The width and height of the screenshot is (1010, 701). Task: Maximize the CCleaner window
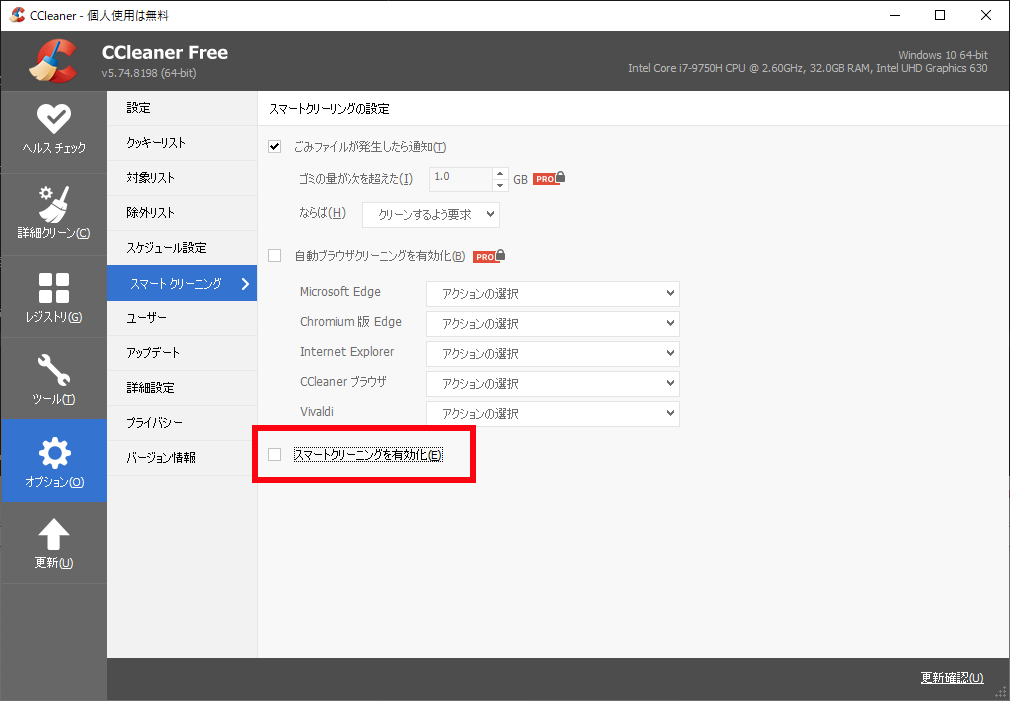pos(940,15)
